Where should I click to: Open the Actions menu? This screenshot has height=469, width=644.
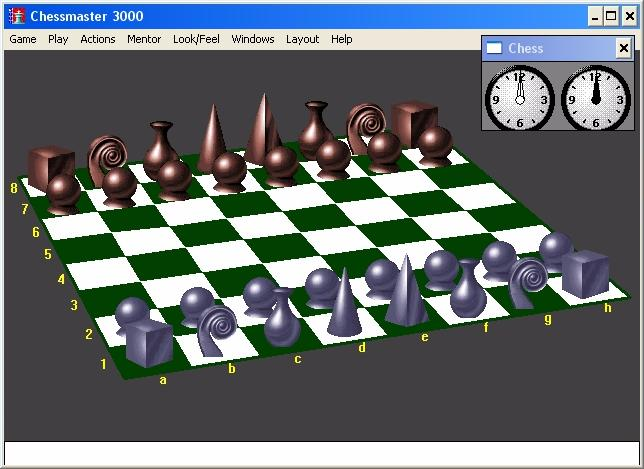click(98, 39)
